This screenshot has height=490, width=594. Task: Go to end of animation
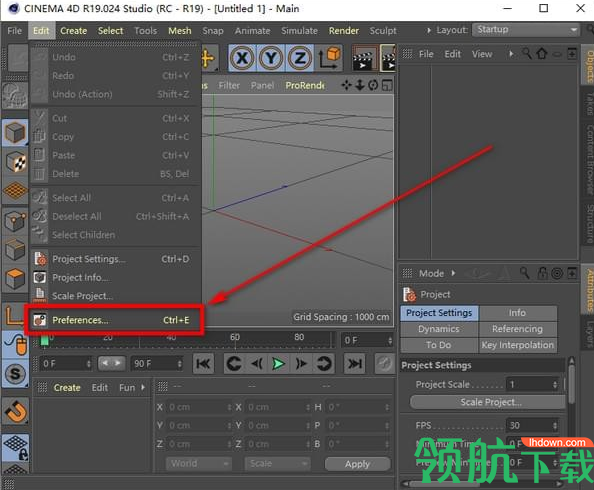click(355, 364)
